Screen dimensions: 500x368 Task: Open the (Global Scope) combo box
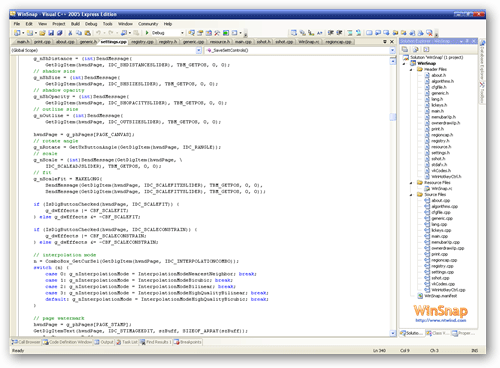tap(106, 50)
